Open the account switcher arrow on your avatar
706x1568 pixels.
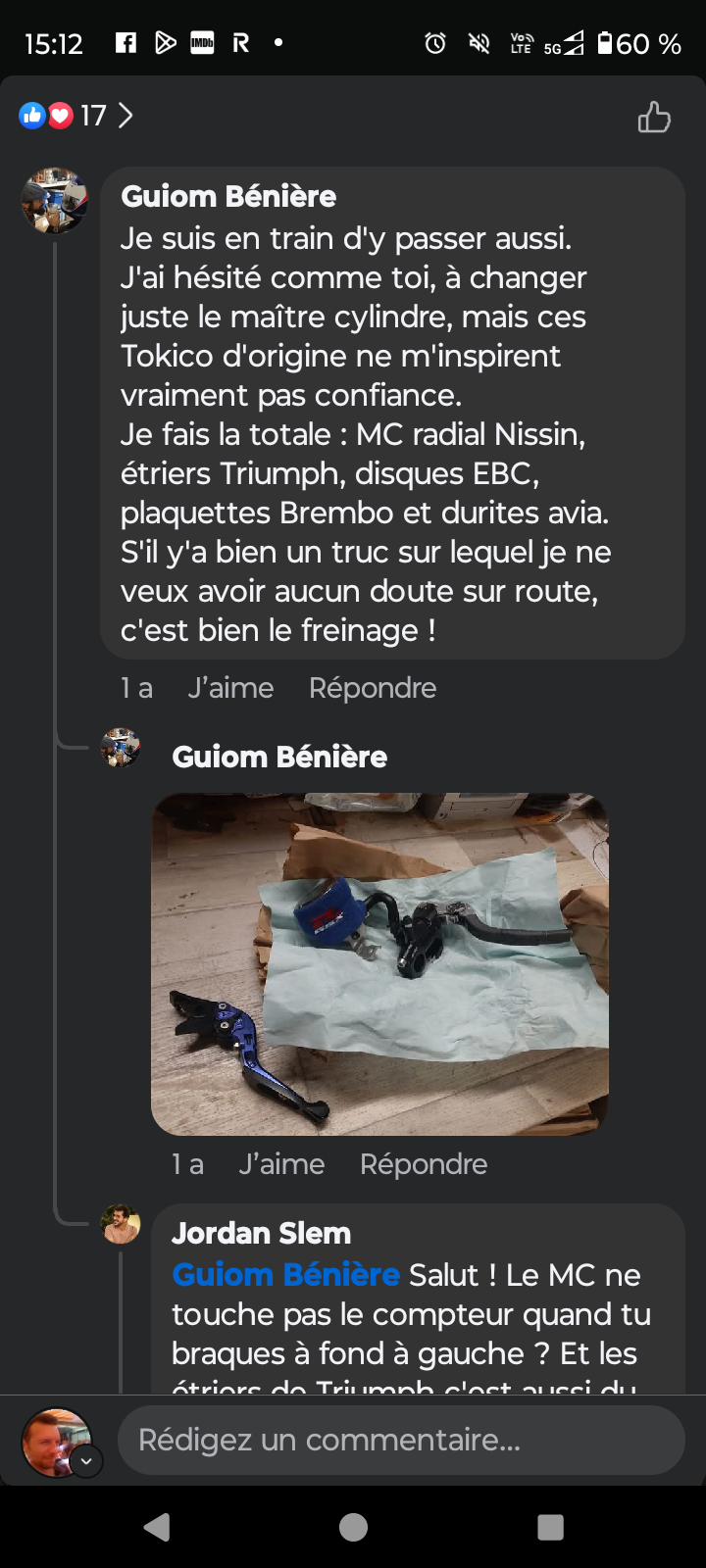tap(86, 1461)
